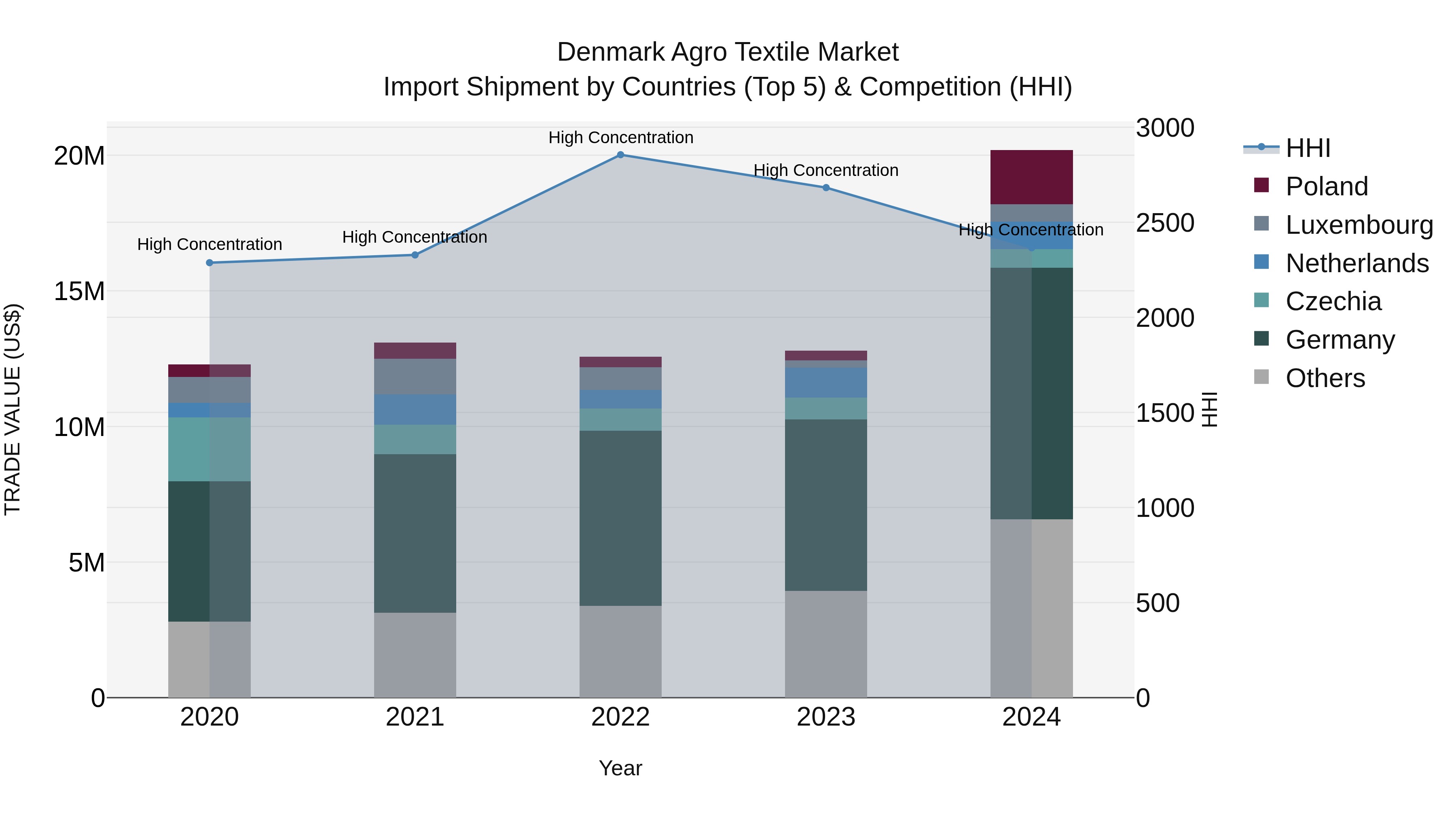Click the 5M tick on the left axis

point(87,563)
